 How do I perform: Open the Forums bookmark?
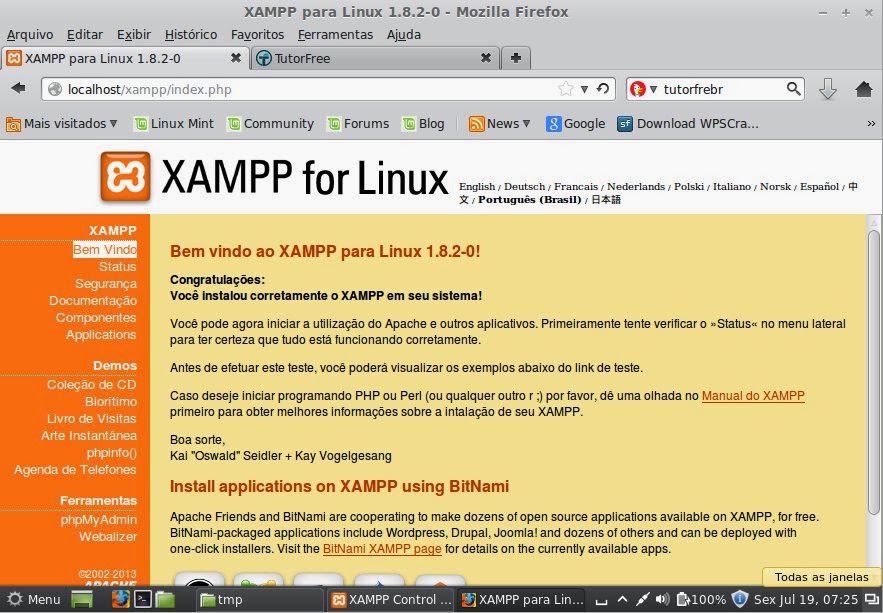[358, 123]
